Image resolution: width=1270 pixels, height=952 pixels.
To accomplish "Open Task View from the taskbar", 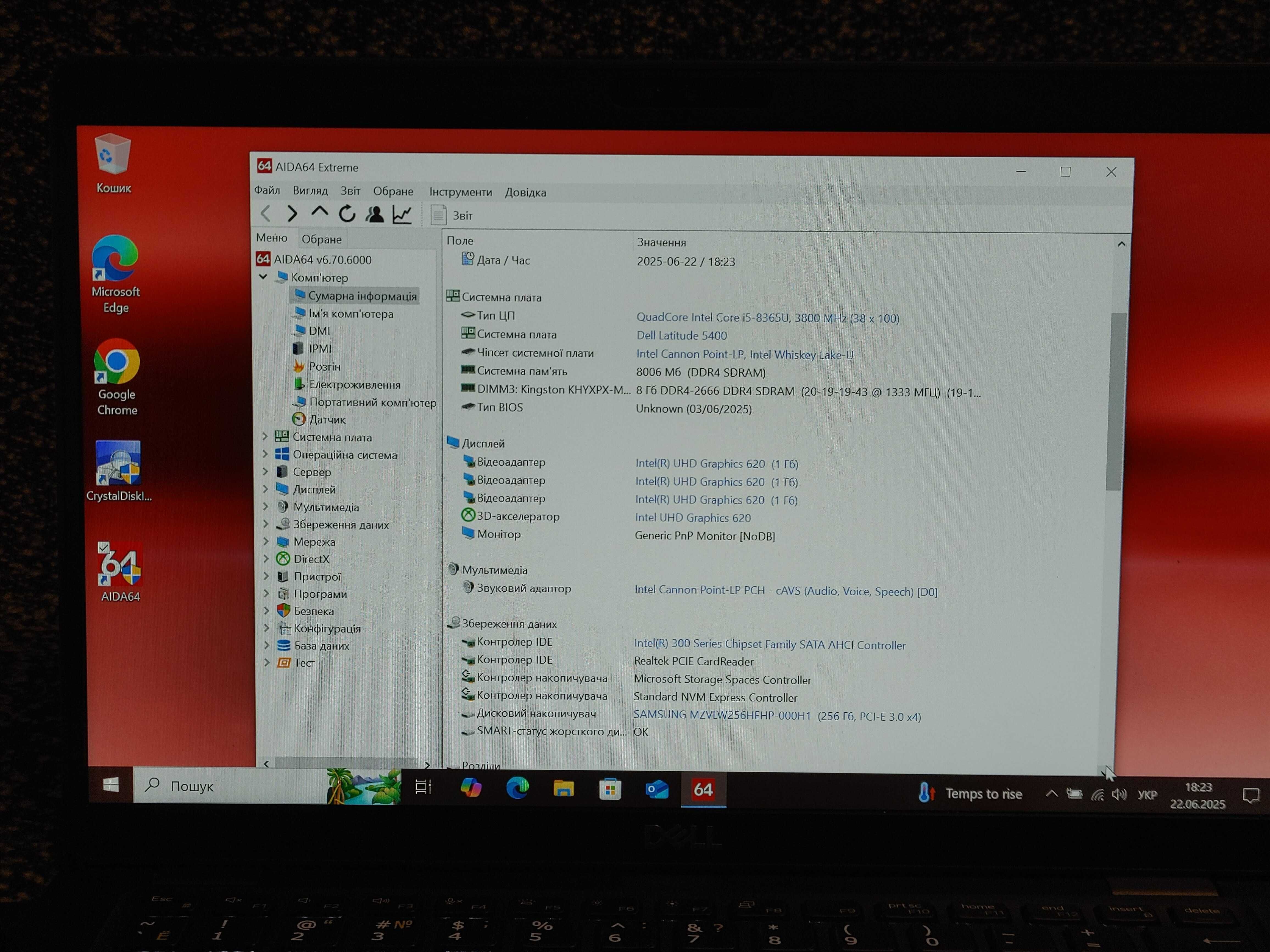I will pos(423,787).
